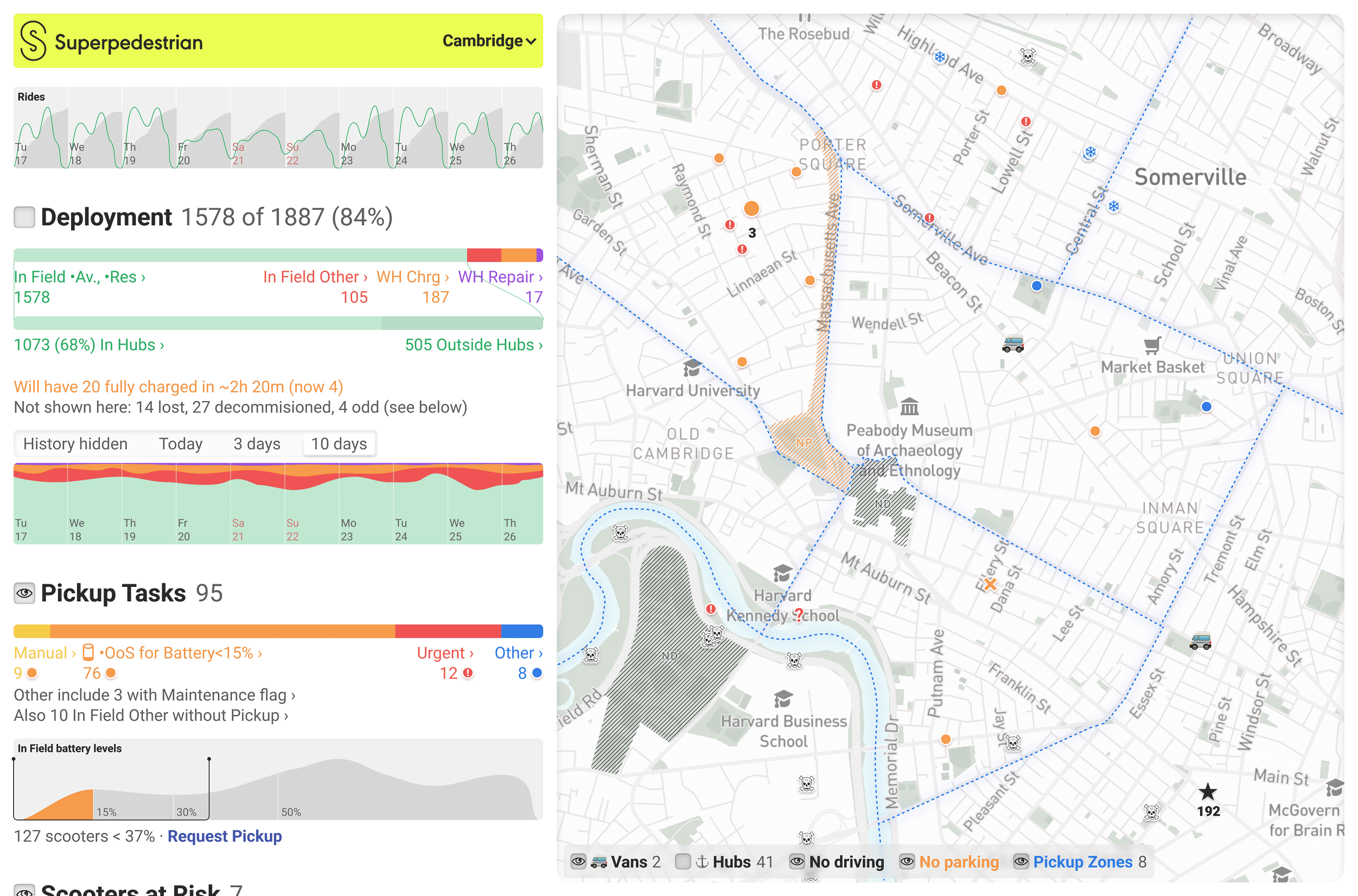The width and height of the screenshot is (1358, 896).
Task: Click the battery levels 30% marker handle
Action: (x=209, y=759)
